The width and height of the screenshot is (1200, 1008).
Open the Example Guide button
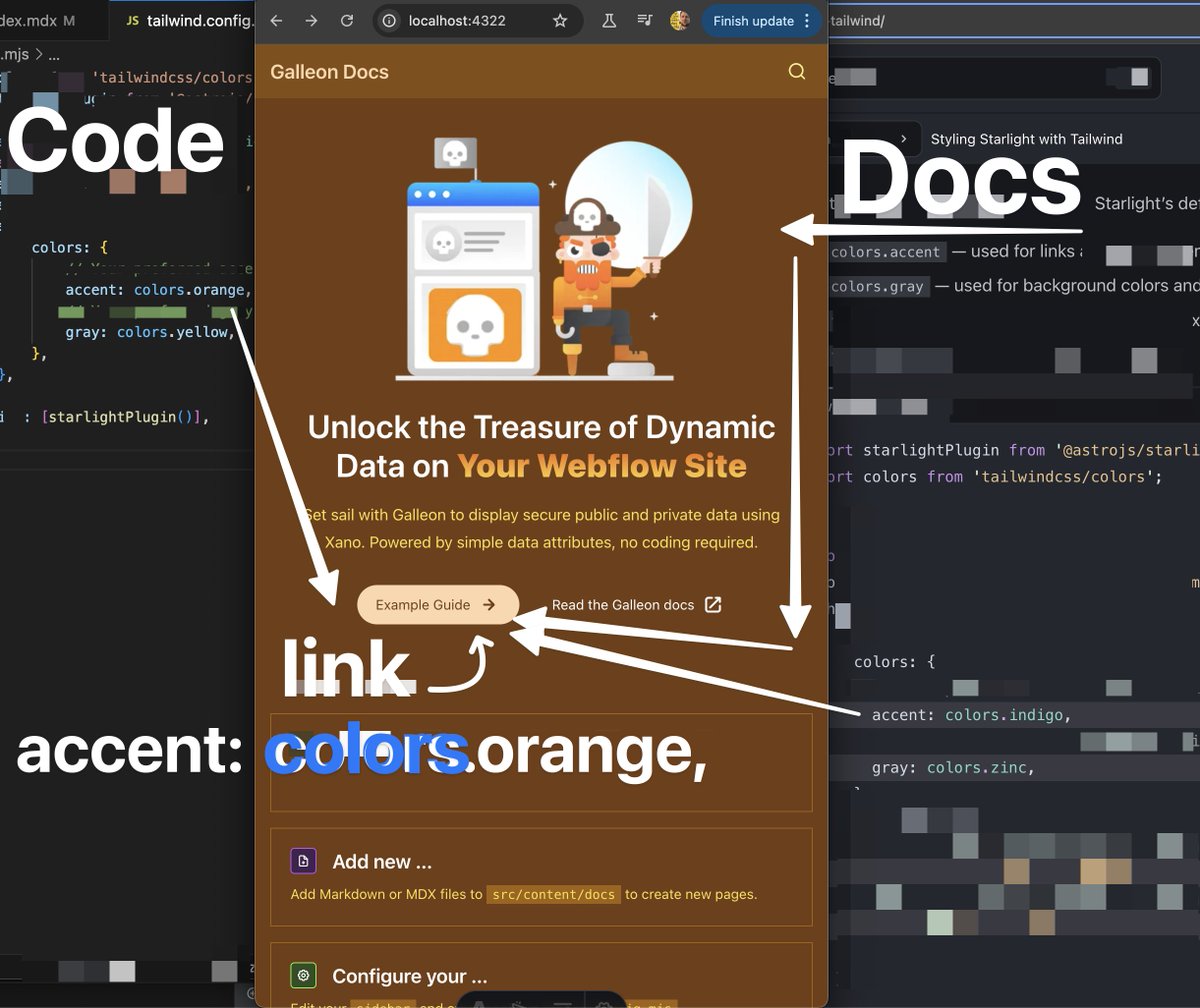pos(438,605)
